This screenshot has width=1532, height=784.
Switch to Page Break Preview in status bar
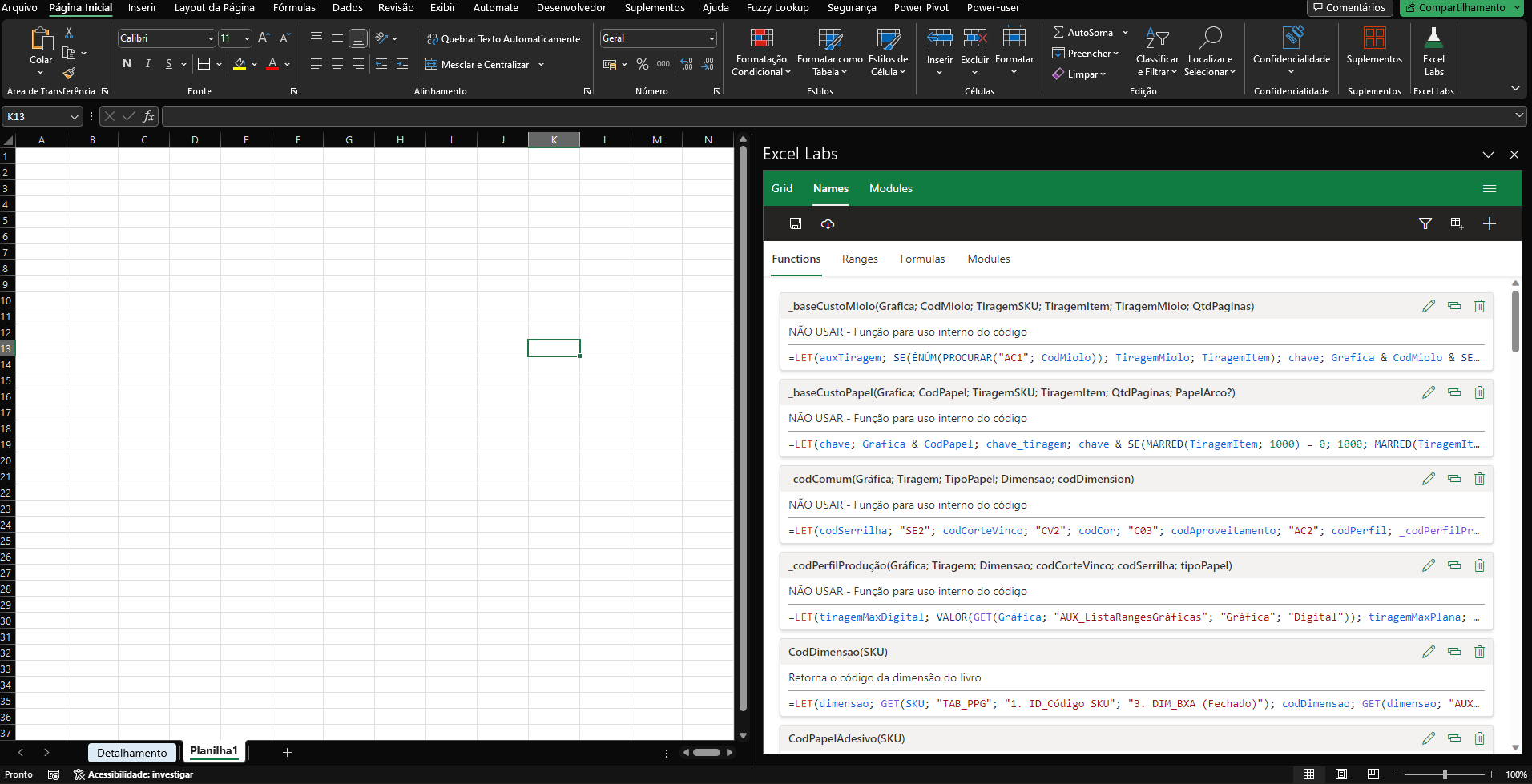(x=1373, y=774)
